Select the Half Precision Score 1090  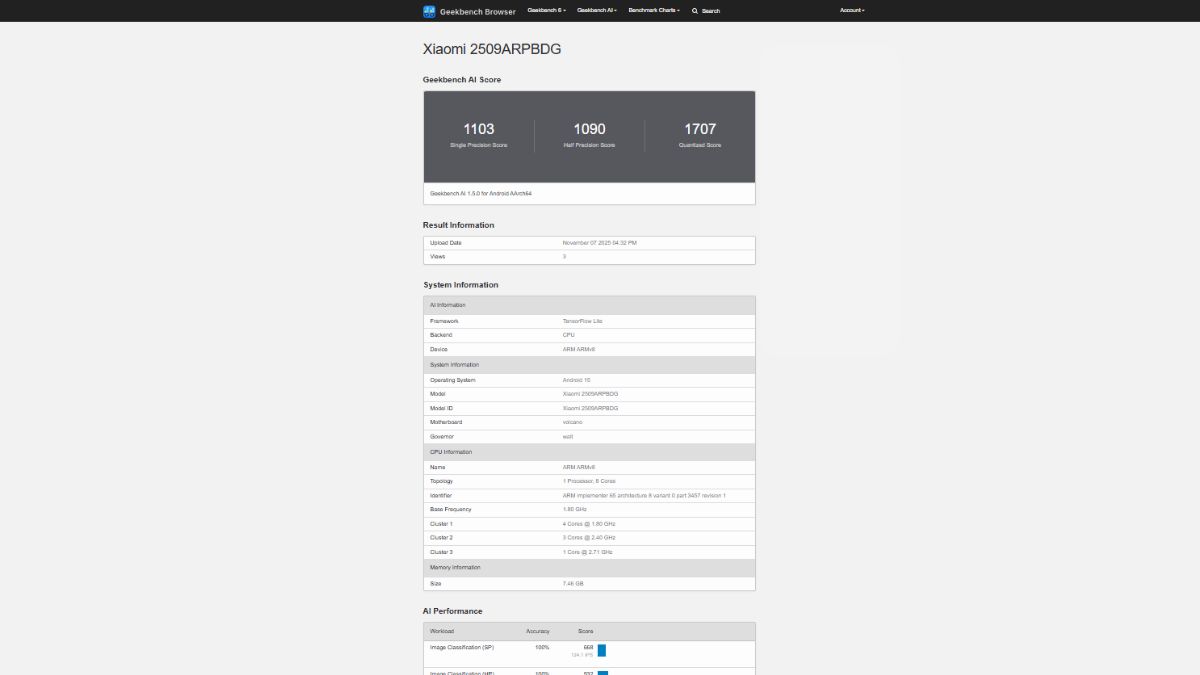pyautogui.click(x=589, y=129)
